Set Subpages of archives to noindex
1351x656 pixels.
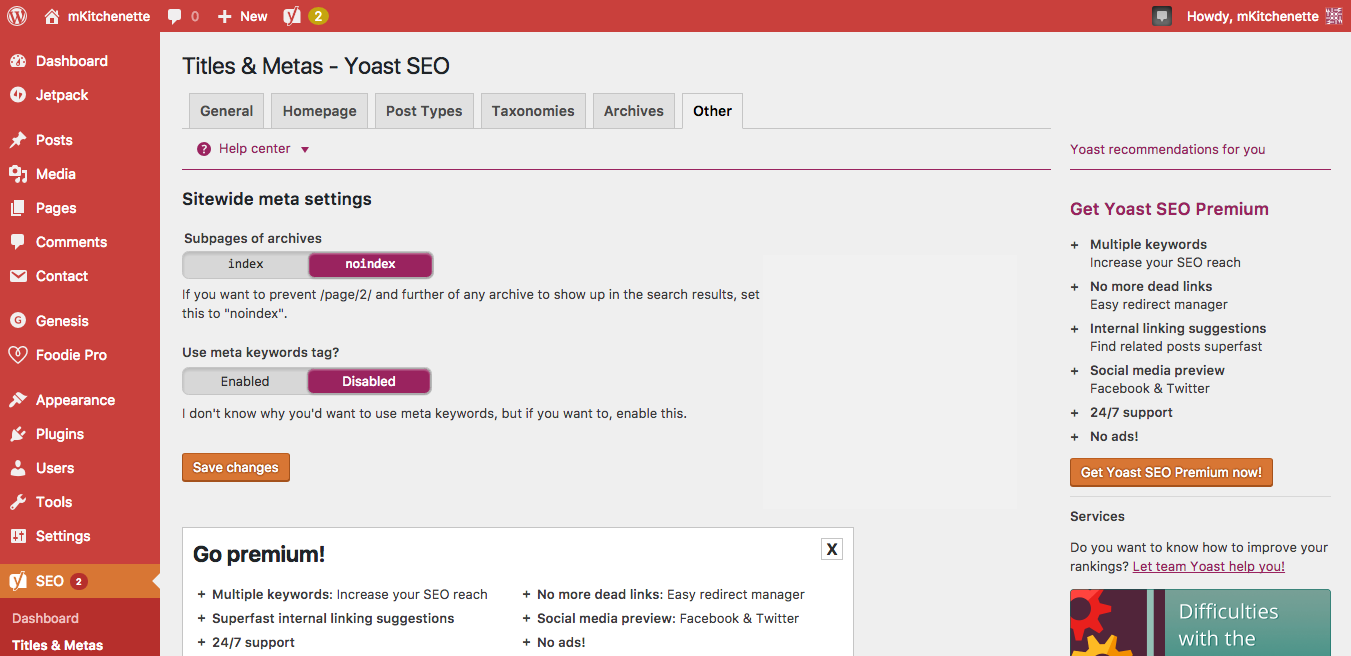tap(370, 264)
